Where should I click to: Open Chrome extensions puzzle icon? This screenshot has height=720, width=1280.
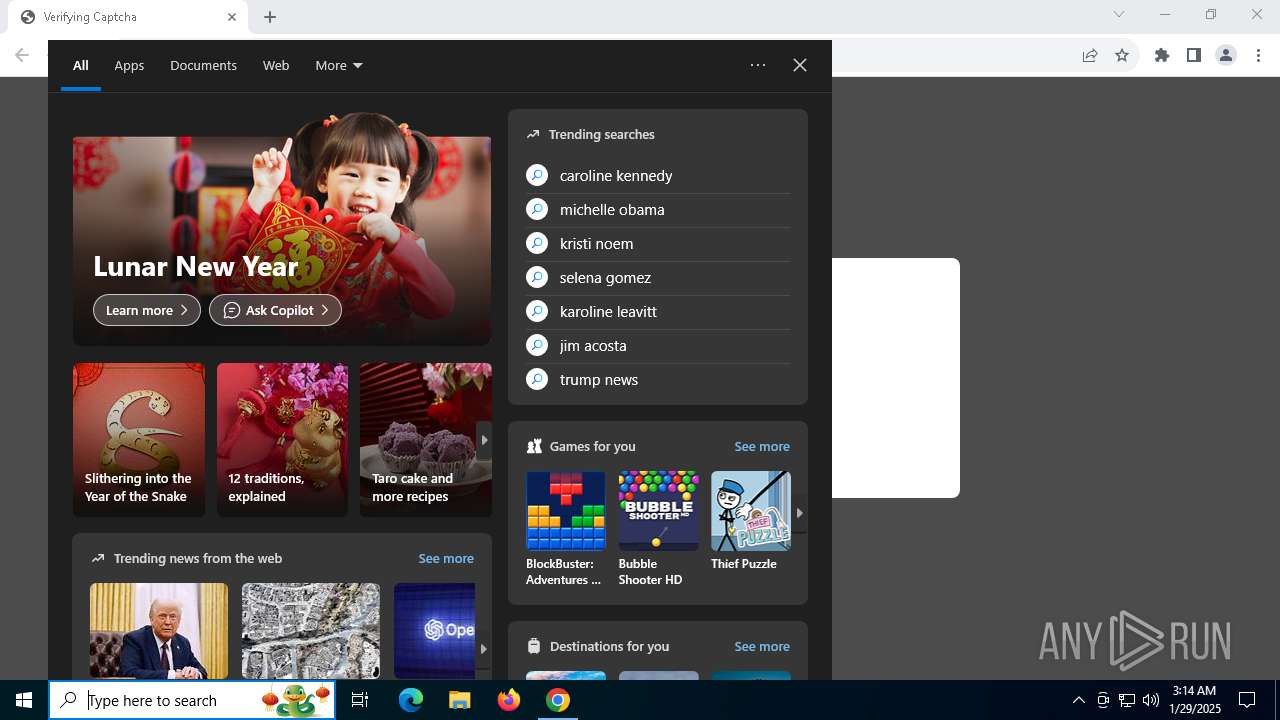1162,55
